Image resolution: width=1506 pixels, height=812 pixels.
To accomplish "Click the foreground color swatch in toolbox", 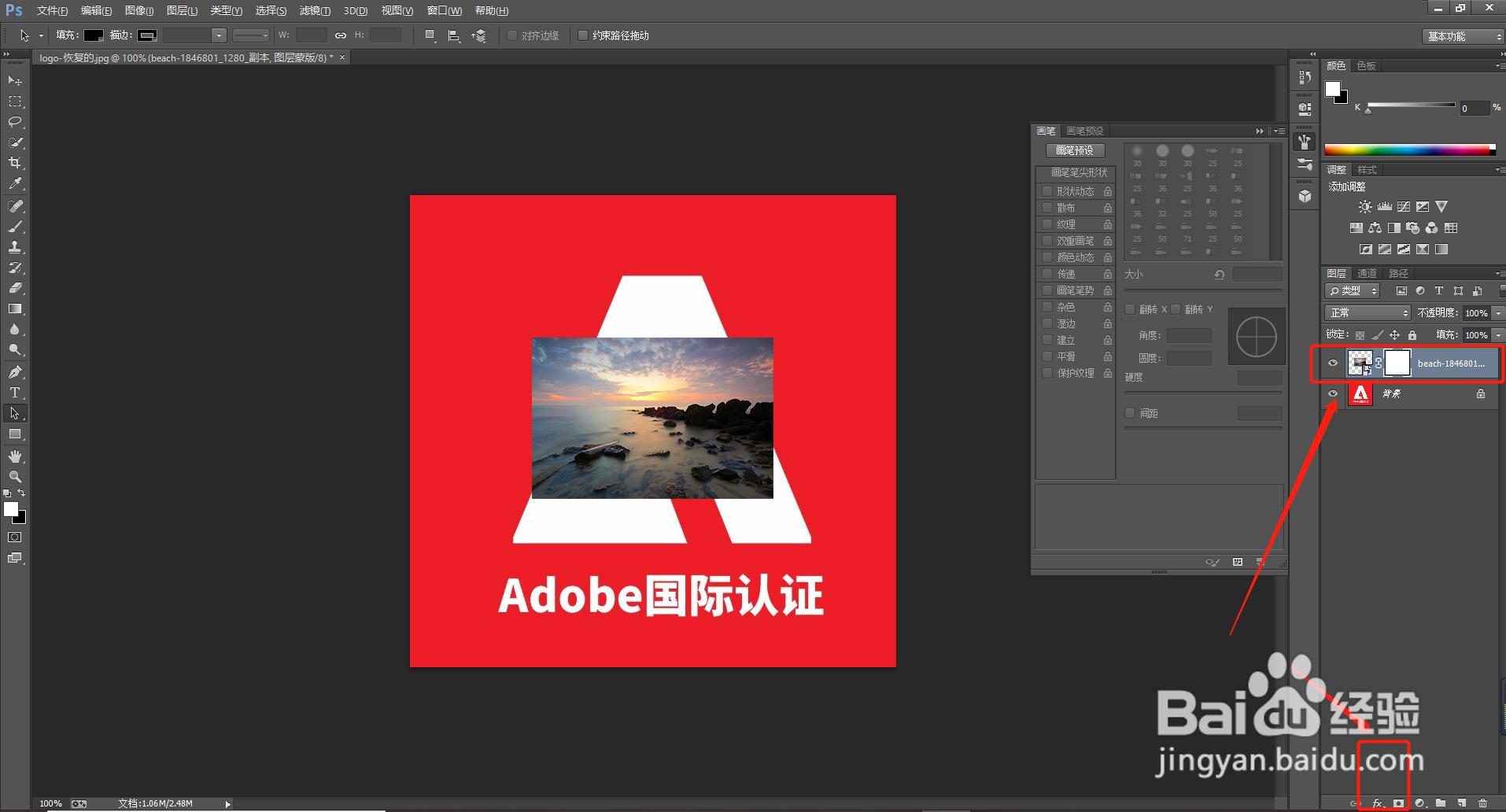I will click(x=11, y=509).
